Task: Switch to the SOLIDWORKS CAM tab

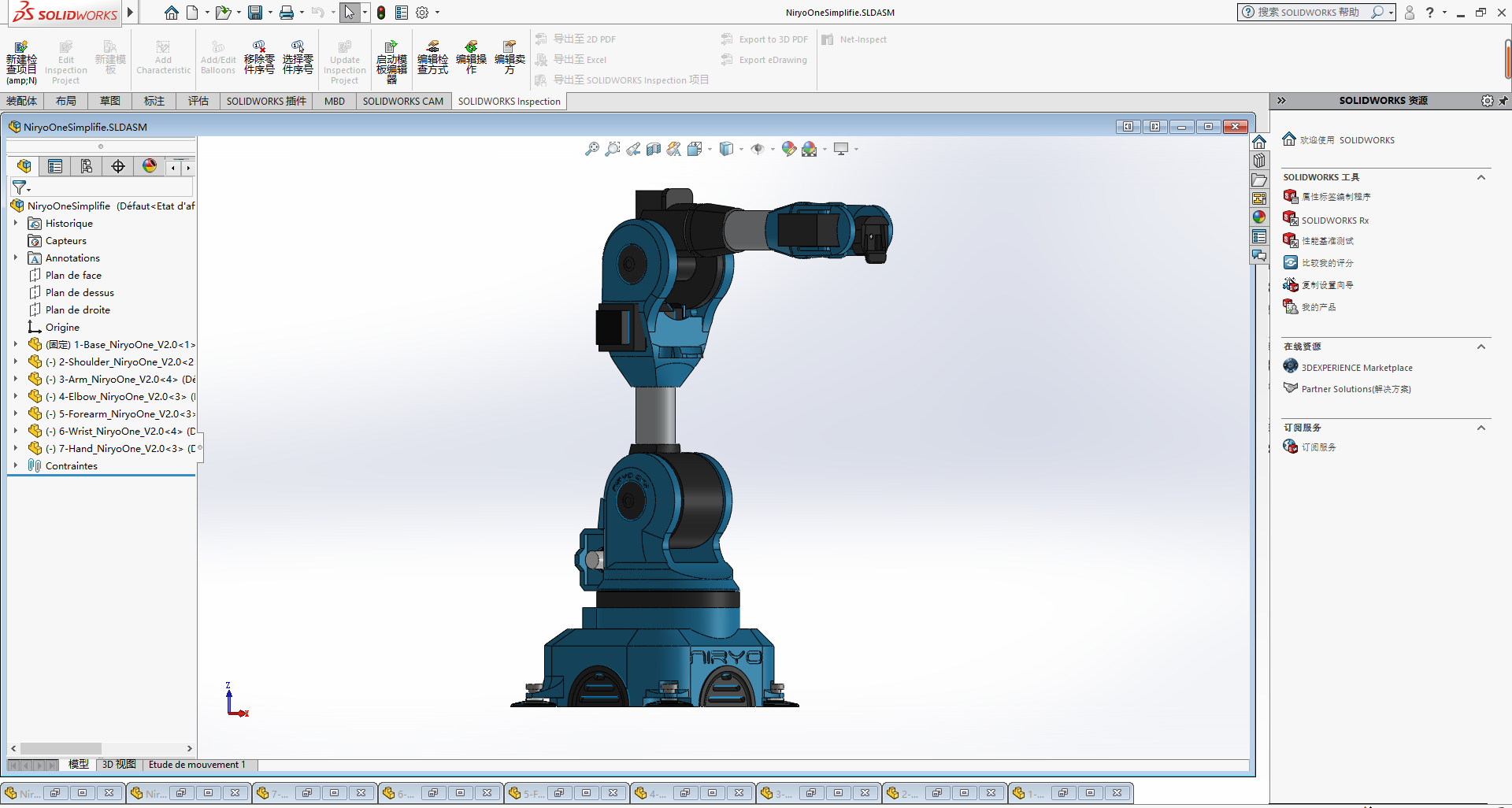Action: pyautogui.click(x=403, y=101)
